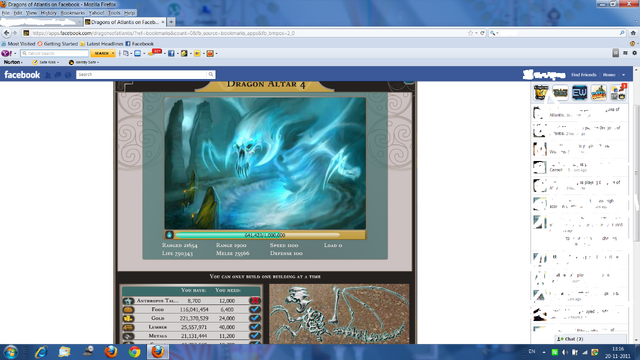
Task: Click the Food resource icon
Action: tap(129, 309)
